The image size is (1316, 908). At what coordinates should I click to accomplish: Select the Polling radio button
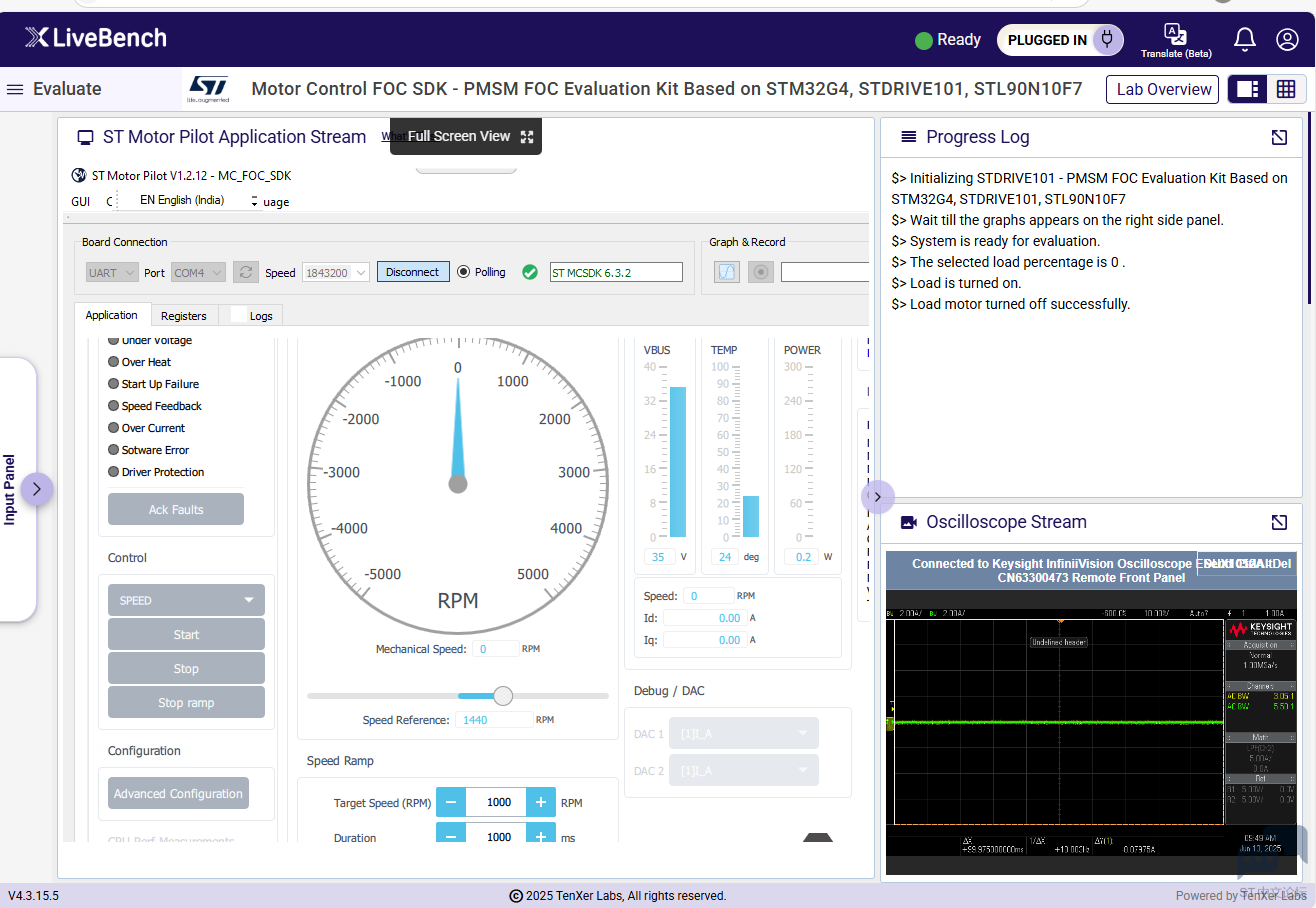(x=463, y=272)
